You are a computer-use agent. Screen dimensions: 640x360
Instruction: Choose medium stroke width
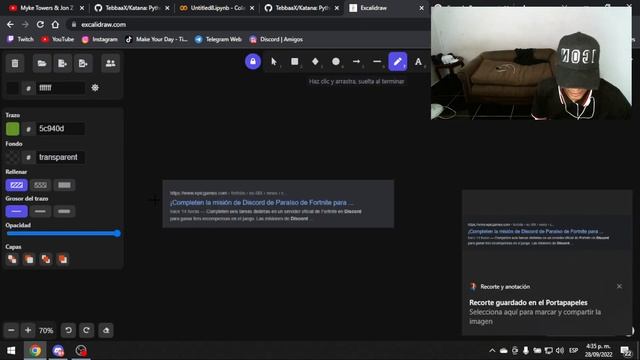coord(40,211)
